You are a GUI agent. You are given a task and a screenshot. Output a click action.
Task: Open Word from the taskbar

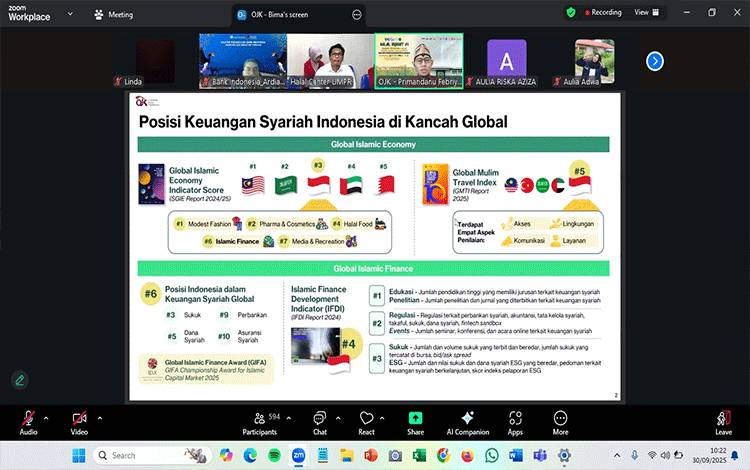[x=516, y=456]
